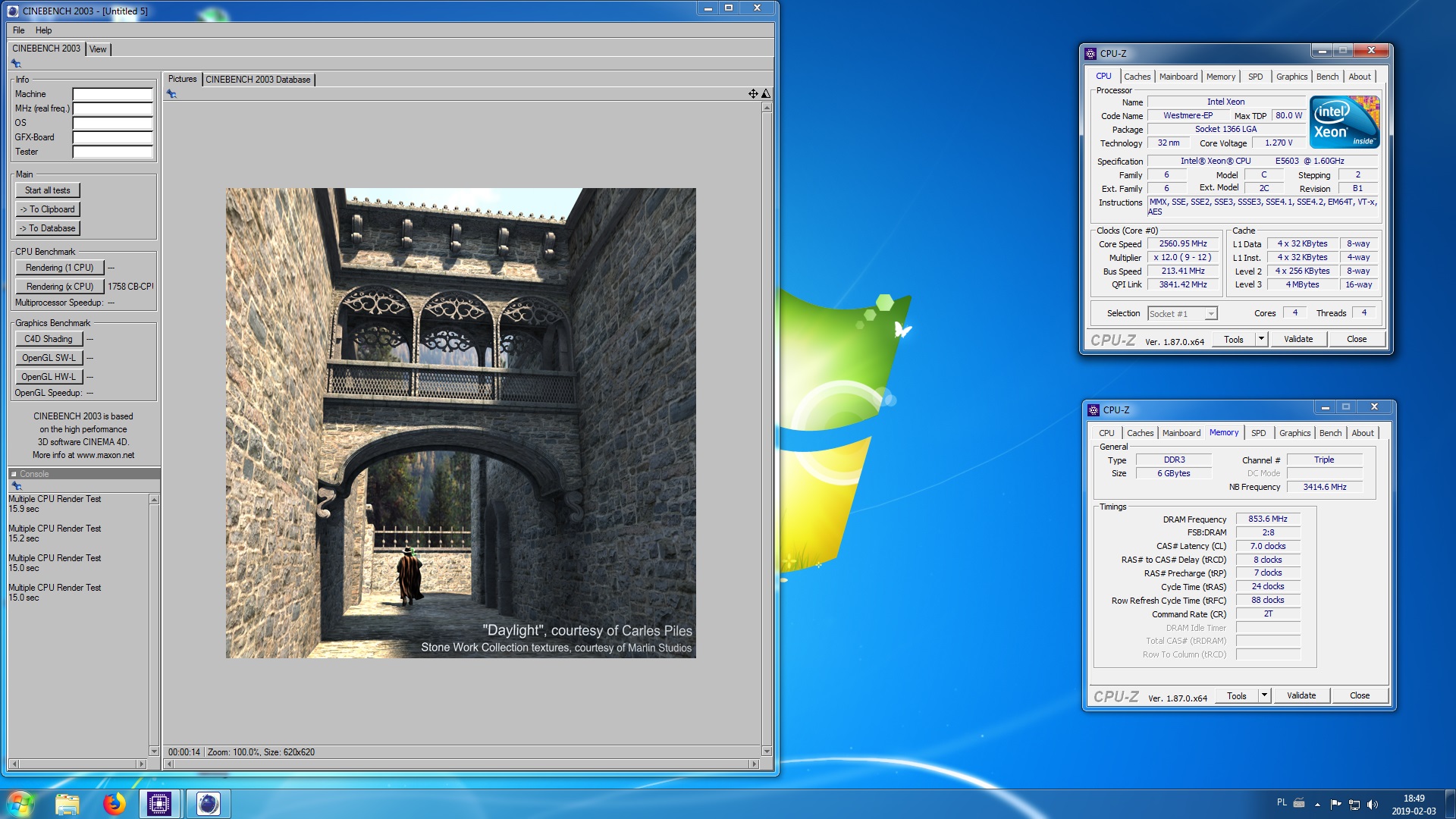Run Rendering (1 CPU) benchmark
Image resolution: width=1456 pixels, height=819 pixels.
pos(59,268)
